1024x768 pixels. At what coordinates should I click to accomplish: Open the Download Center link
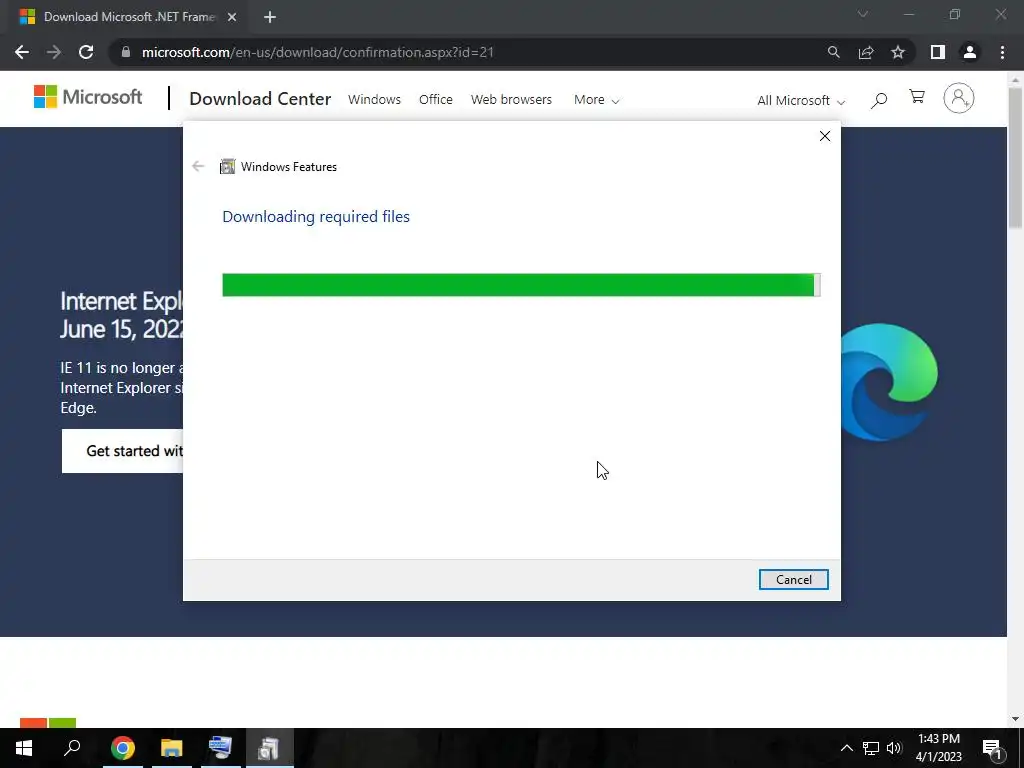260,99
